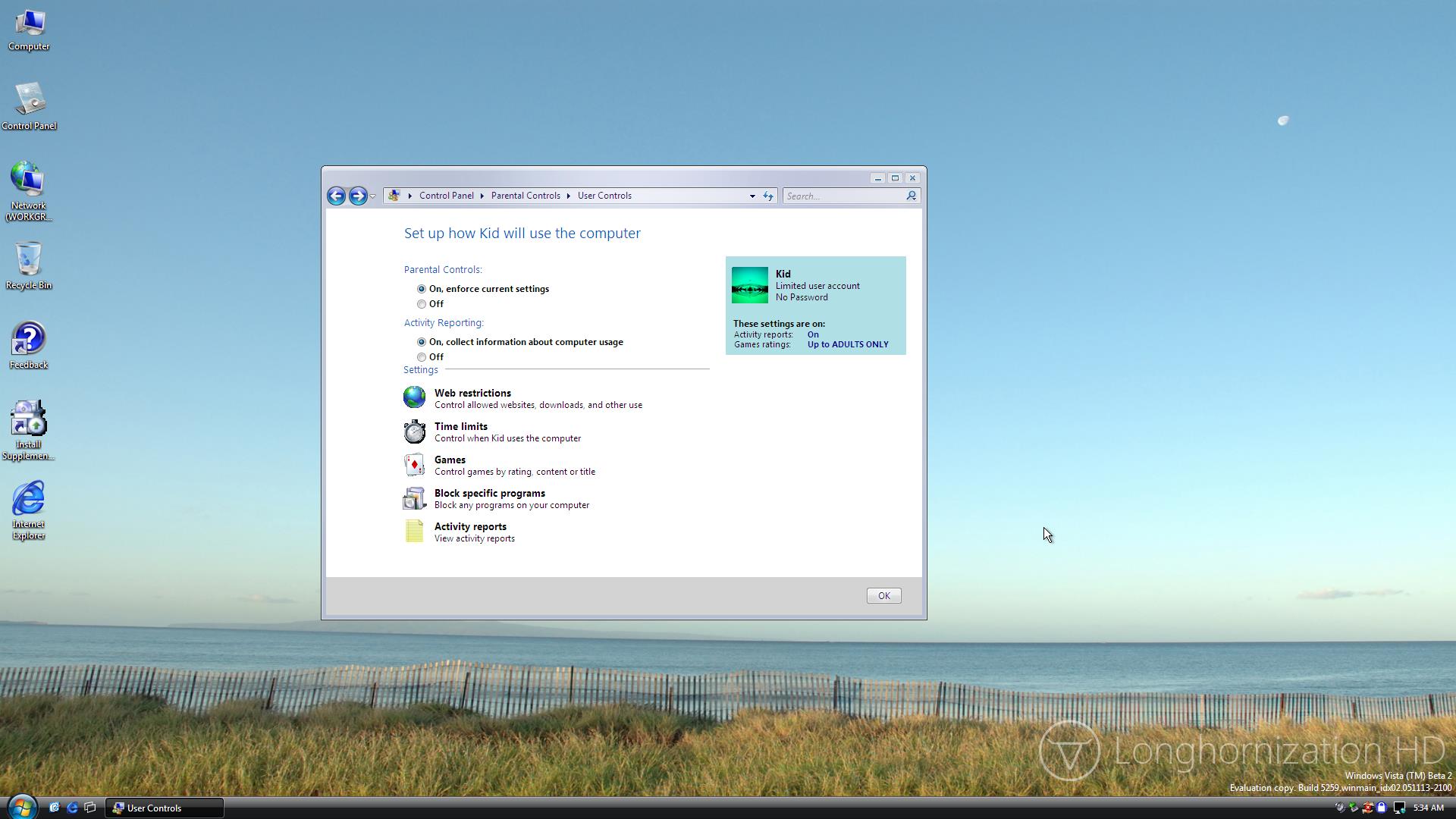
Task: Go to Control Panel breadcrumb
Action: (x=446, y=196)
